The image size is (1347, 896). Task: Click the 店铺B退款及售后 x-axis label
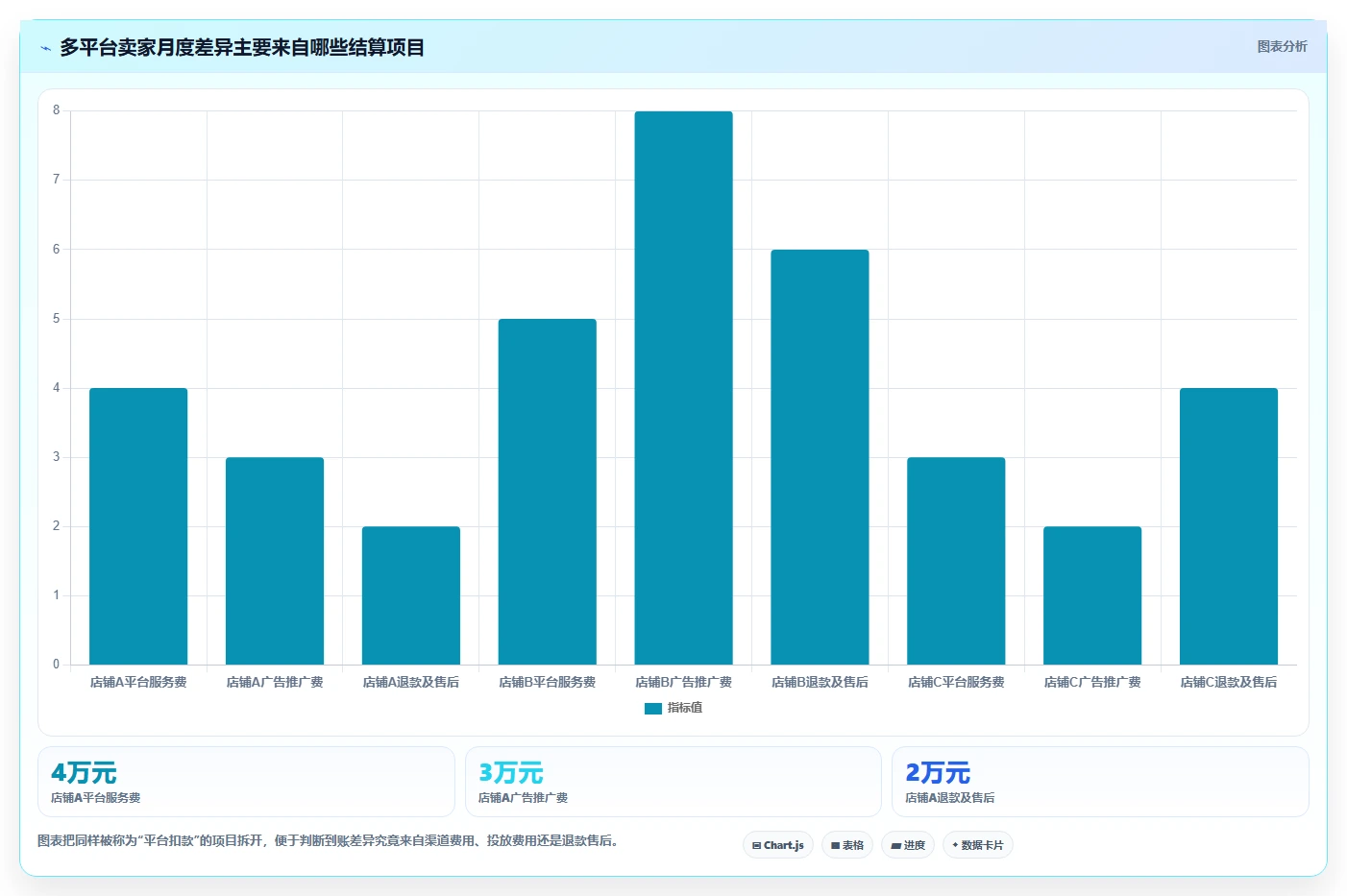(x=820, y=682)
